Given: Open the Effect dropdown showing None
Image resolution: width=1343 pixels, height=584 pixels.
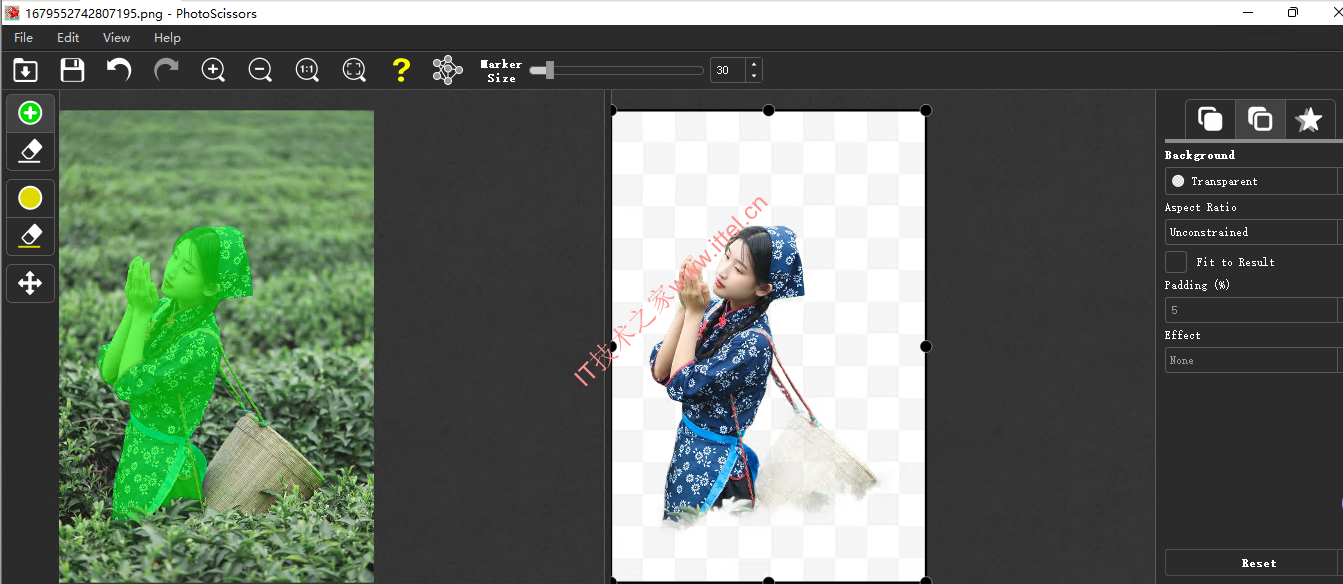Looking at the screenshot, I should tap(1254, 360).
